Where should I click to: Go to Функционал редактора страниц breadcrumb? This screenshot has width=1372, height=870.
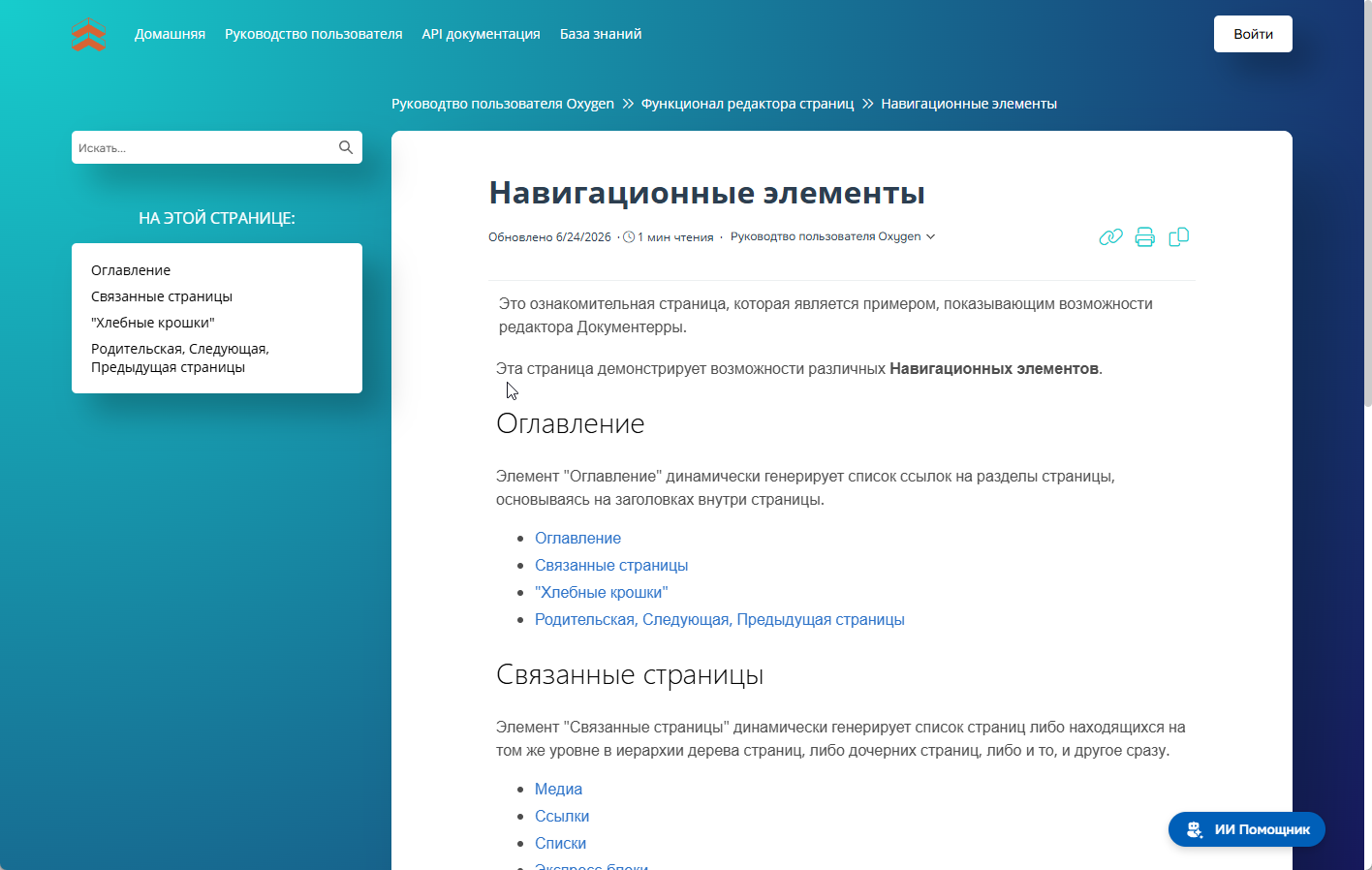747,104
